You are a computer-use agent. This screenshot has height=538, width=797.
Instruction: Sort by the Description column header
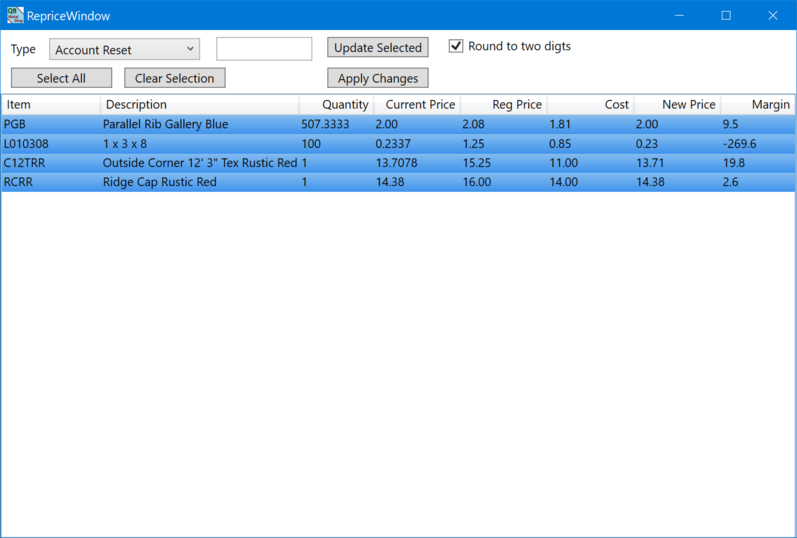click(198, 104)
